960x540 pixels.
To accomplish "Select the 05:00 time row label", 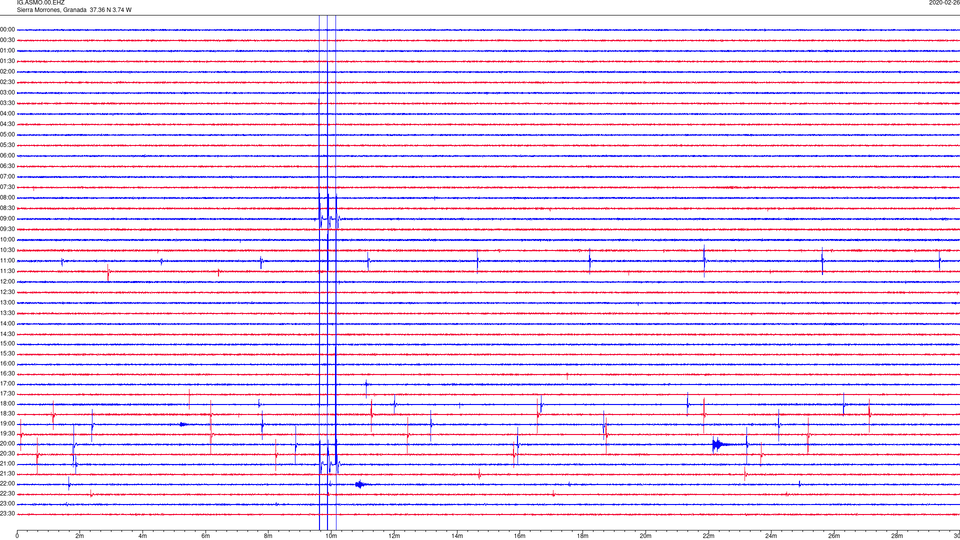I will [7, 135].
